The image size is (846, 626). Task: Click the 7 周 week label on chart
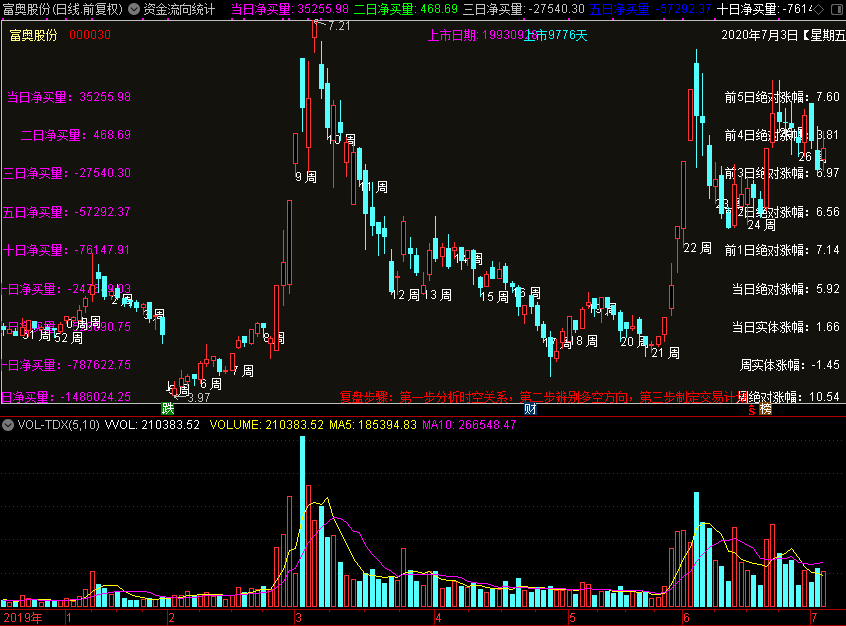pyautogui.click(x=243, y=371)
